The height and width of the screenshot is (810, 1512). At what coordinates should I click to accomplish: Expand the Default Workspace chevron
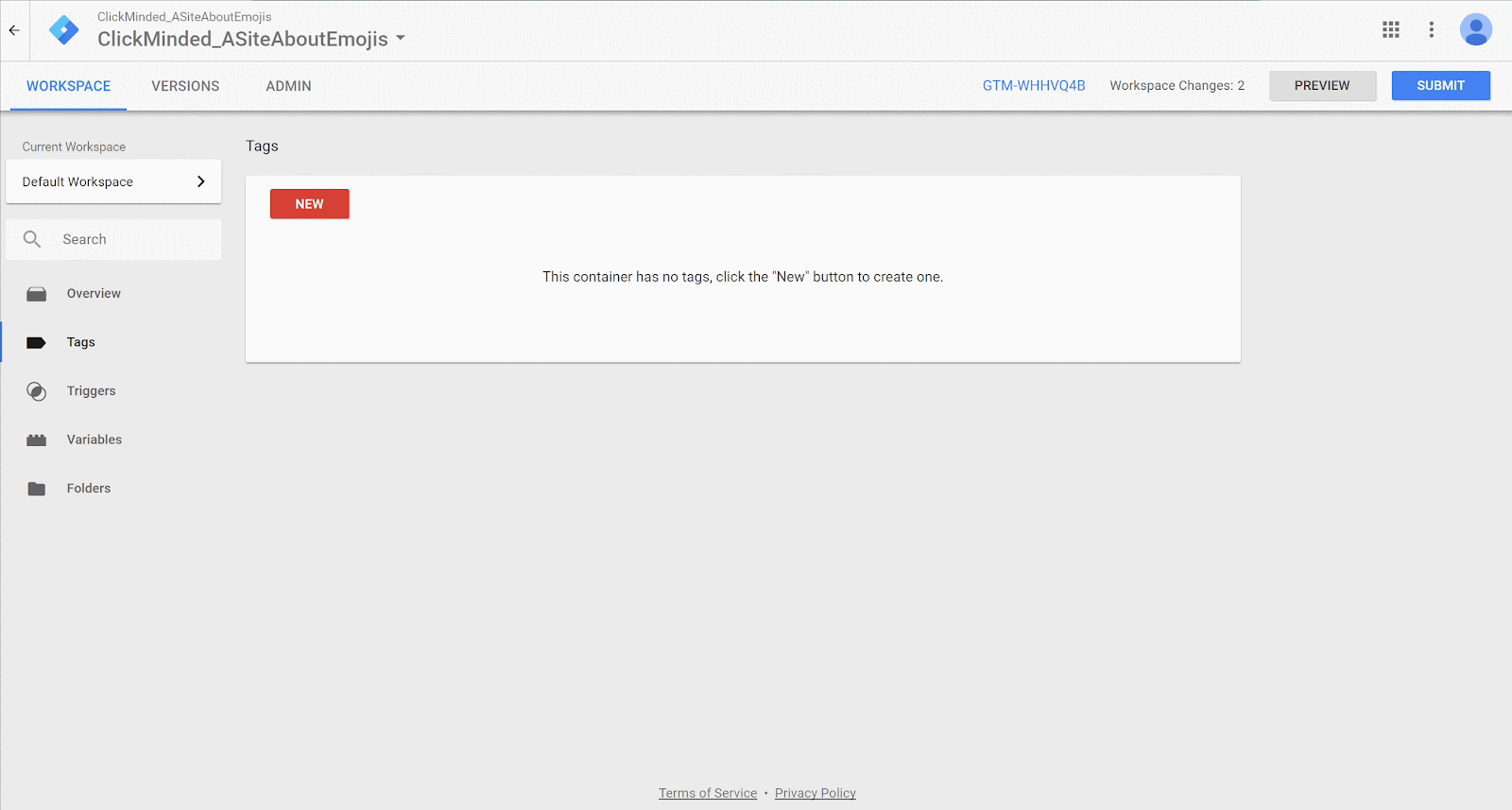coord(200,181)
